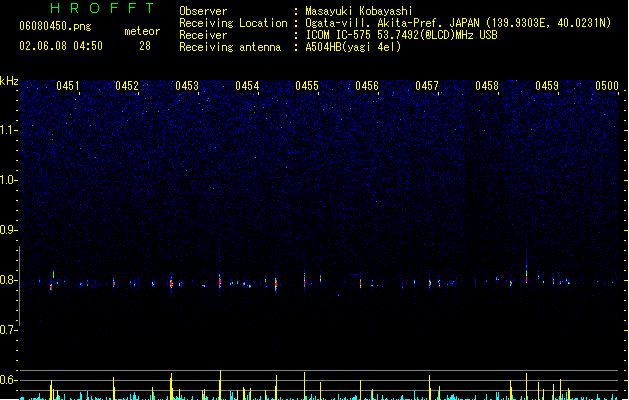Click the meteor count 28
This screenshot has height=400, width=629.
point(145,46)
